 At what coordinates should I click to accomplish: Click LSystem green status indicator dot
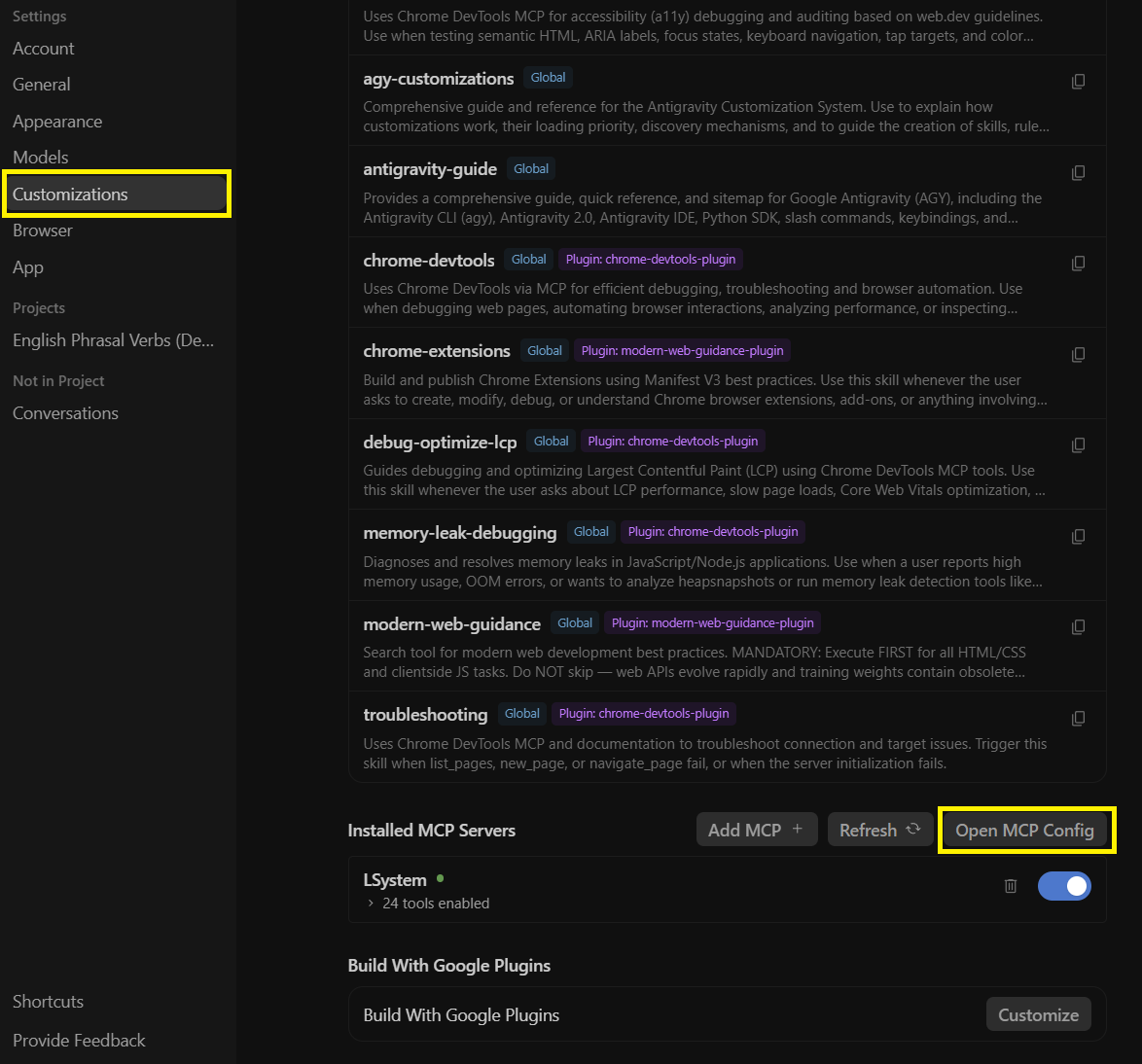coord(440,878)
